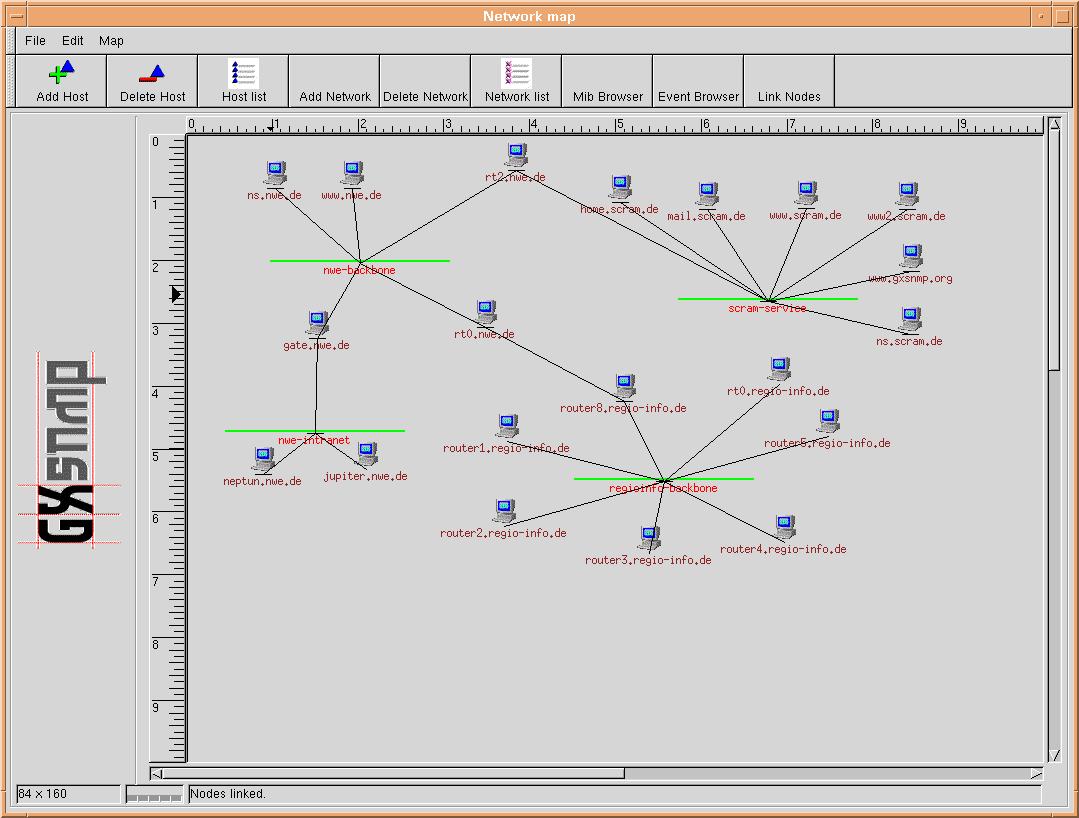1079x818 pixels.
Task: Select the rt2.nwe.de host icon
Action: click(516, 156)
